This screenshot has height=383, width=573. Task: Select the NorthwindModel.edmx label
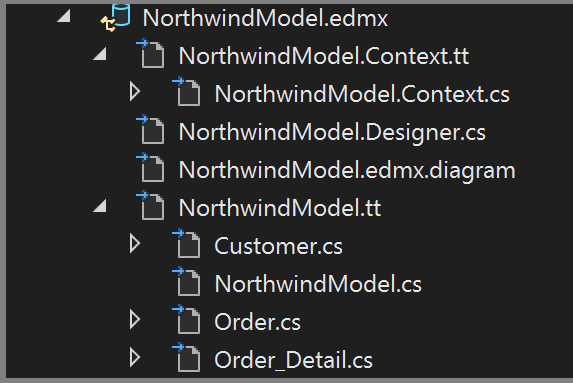265,18
